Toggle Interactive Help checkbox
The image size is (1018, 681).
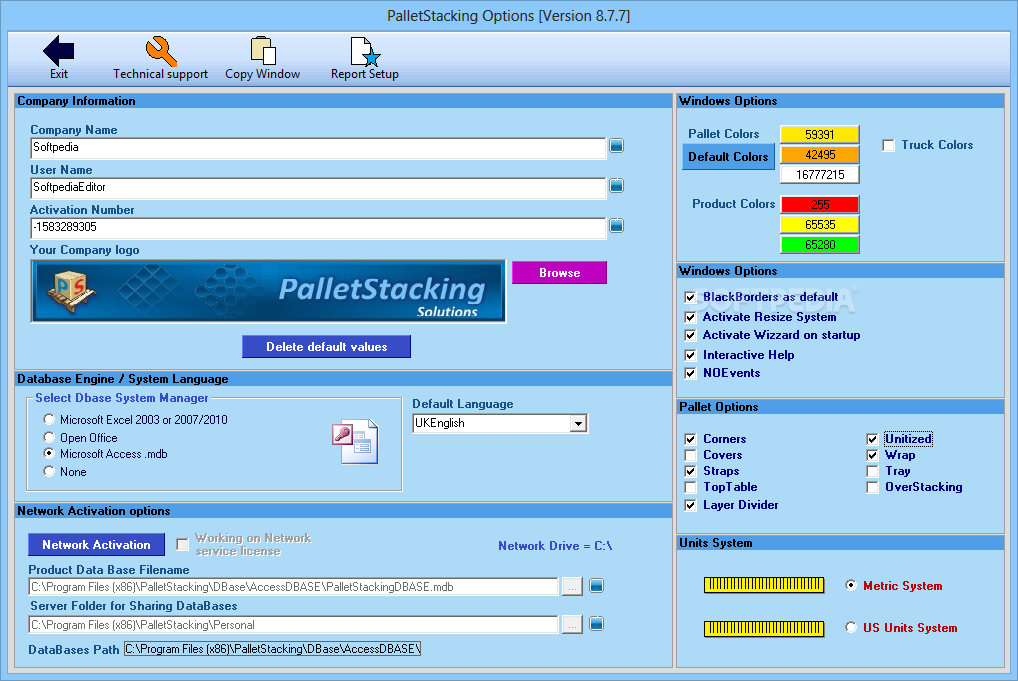coord(690,355)
